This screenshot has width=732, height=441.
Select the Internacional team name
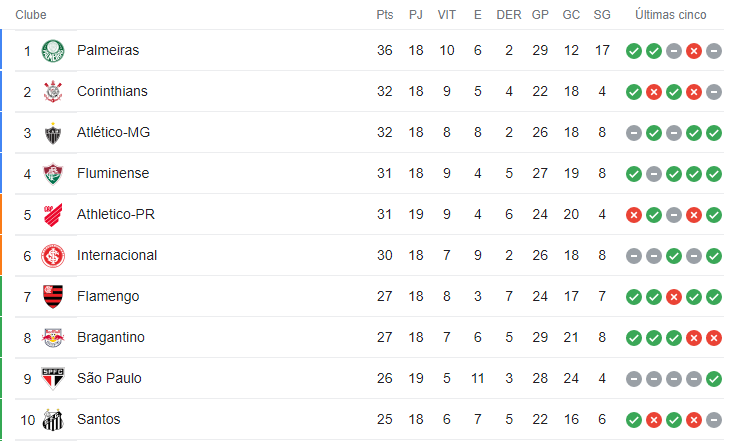pos(117,255)
